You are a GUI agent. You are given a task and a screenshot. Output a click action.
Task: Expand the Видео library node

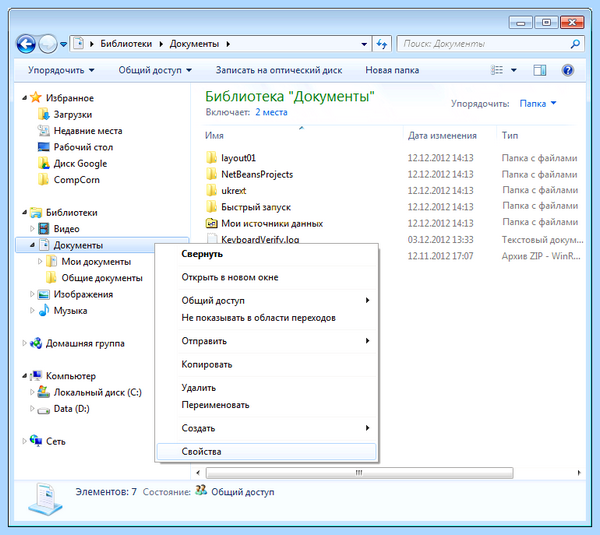[32, 228]
